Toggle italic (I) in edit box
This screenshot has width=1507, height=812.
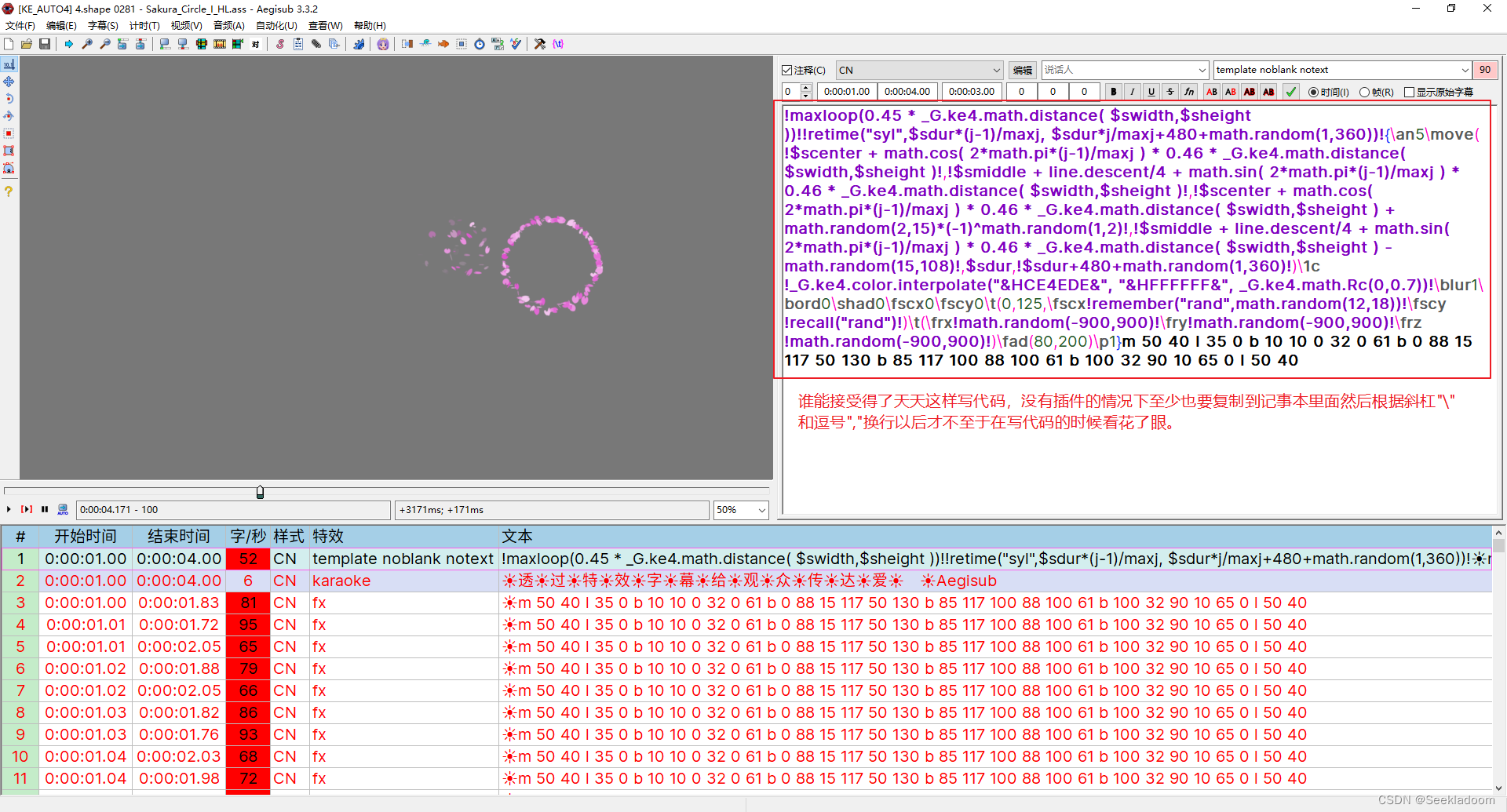pyautogui.click(x=1132, y=92)
